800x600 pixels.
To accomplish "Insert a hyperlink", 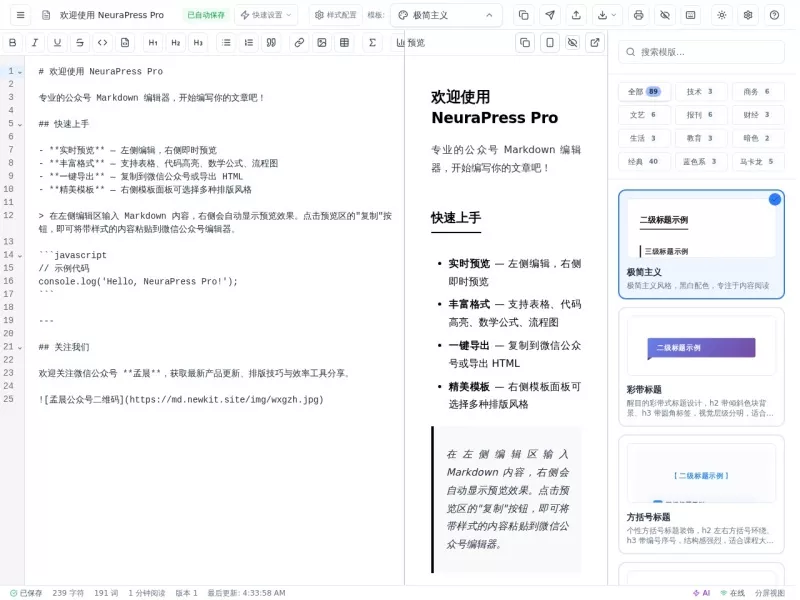I will pos(299,43).
